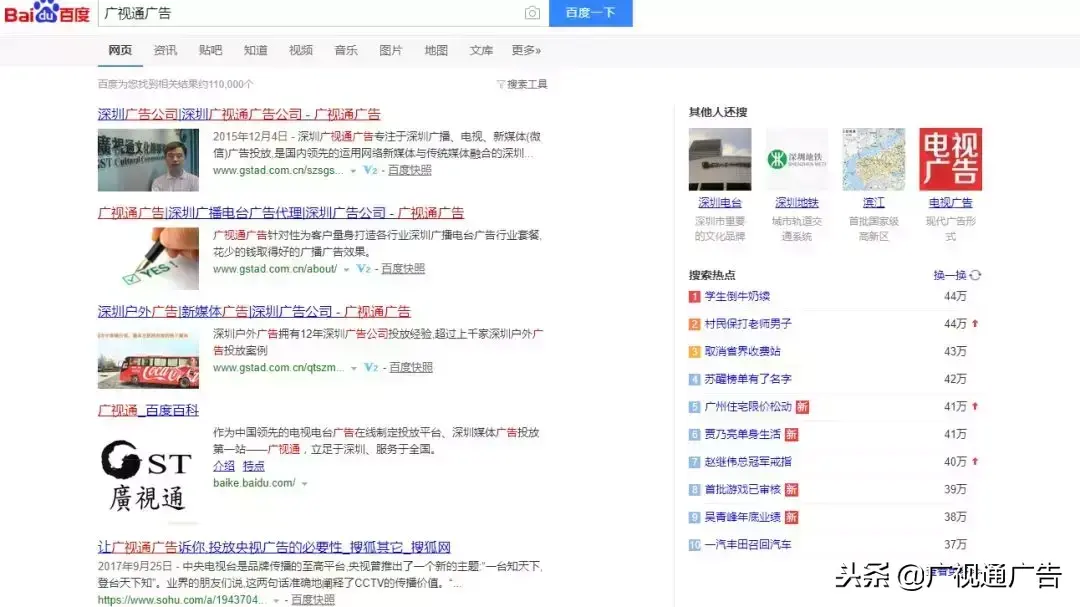Image resolution: width=1080 pixels, height=607 pixels.
Task: Switch to the 知道 tab
Action: [256, 50]
